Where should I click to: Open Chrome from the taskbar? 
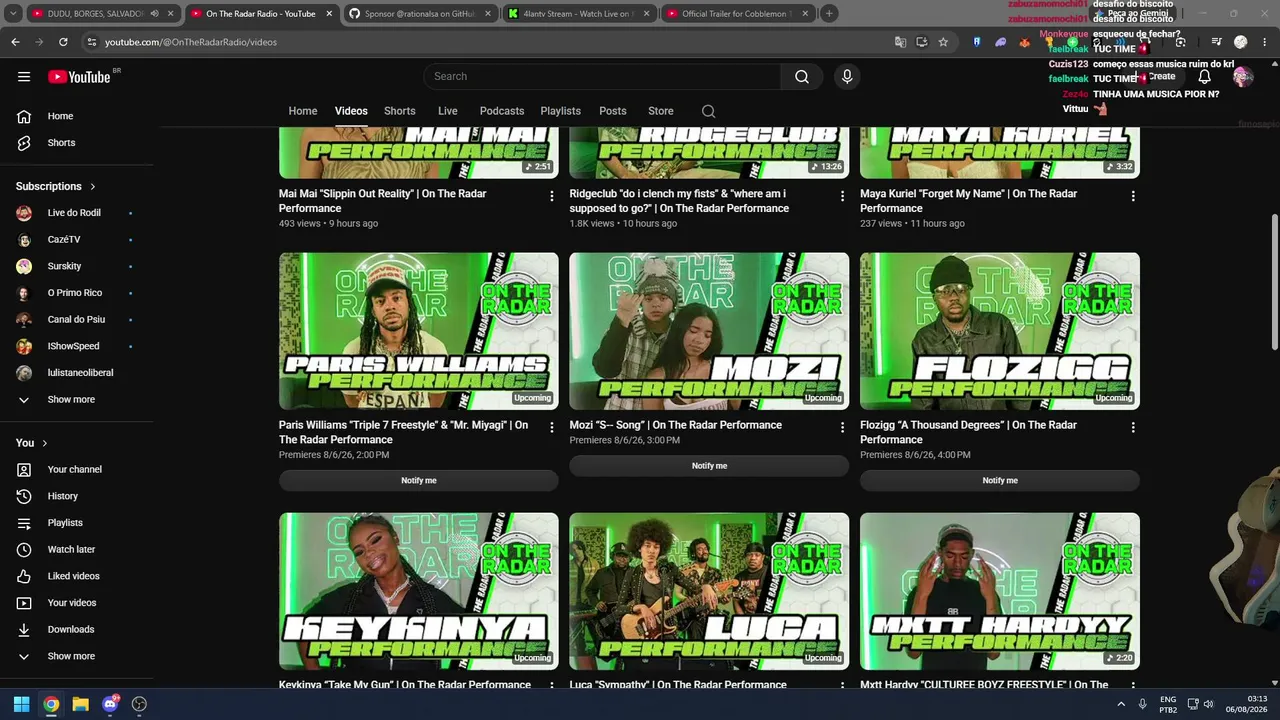point(51,704)
